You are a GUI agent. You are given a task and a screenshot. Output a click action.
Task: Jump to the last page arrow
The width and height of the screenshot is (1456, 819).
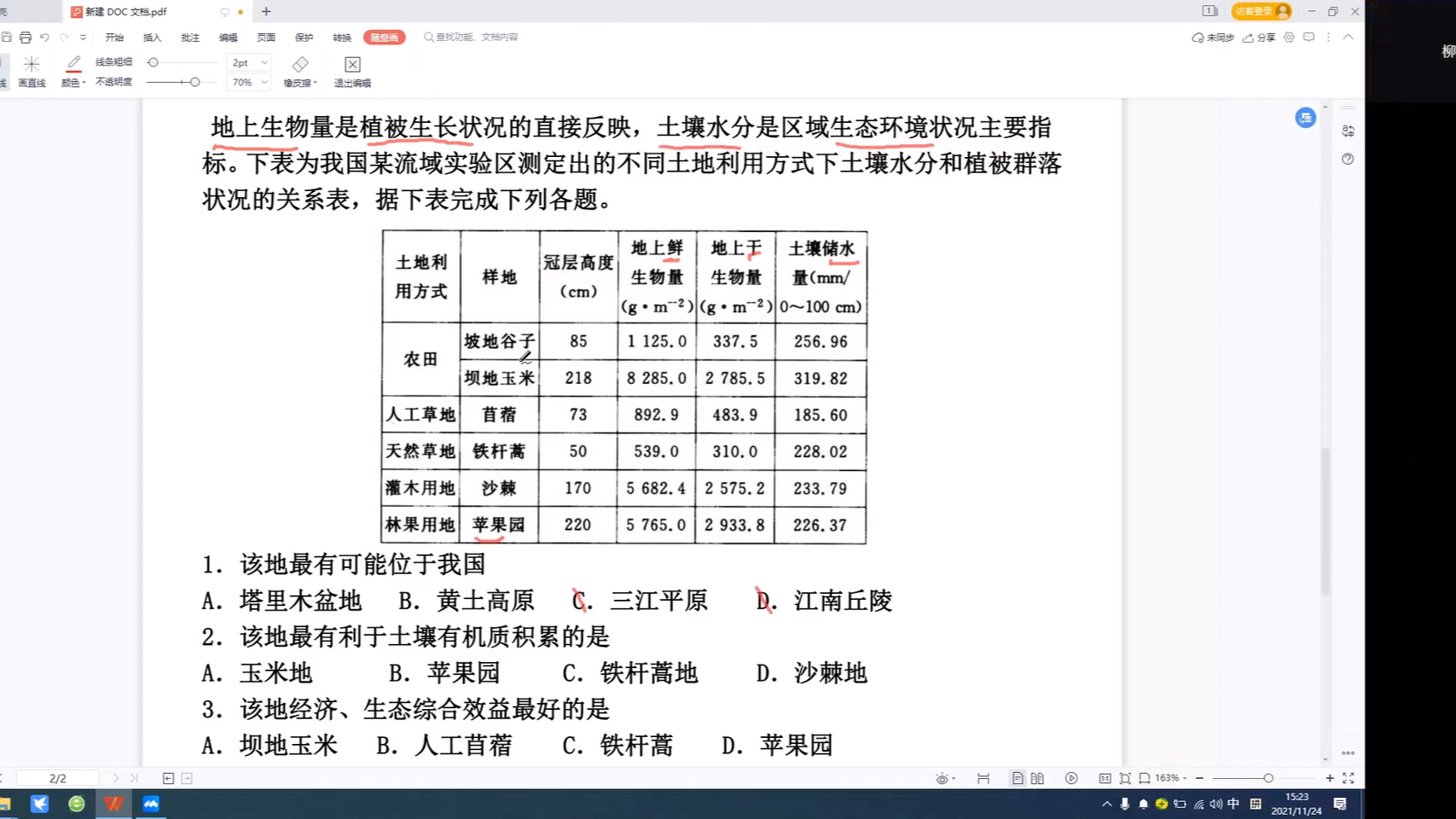134,778
